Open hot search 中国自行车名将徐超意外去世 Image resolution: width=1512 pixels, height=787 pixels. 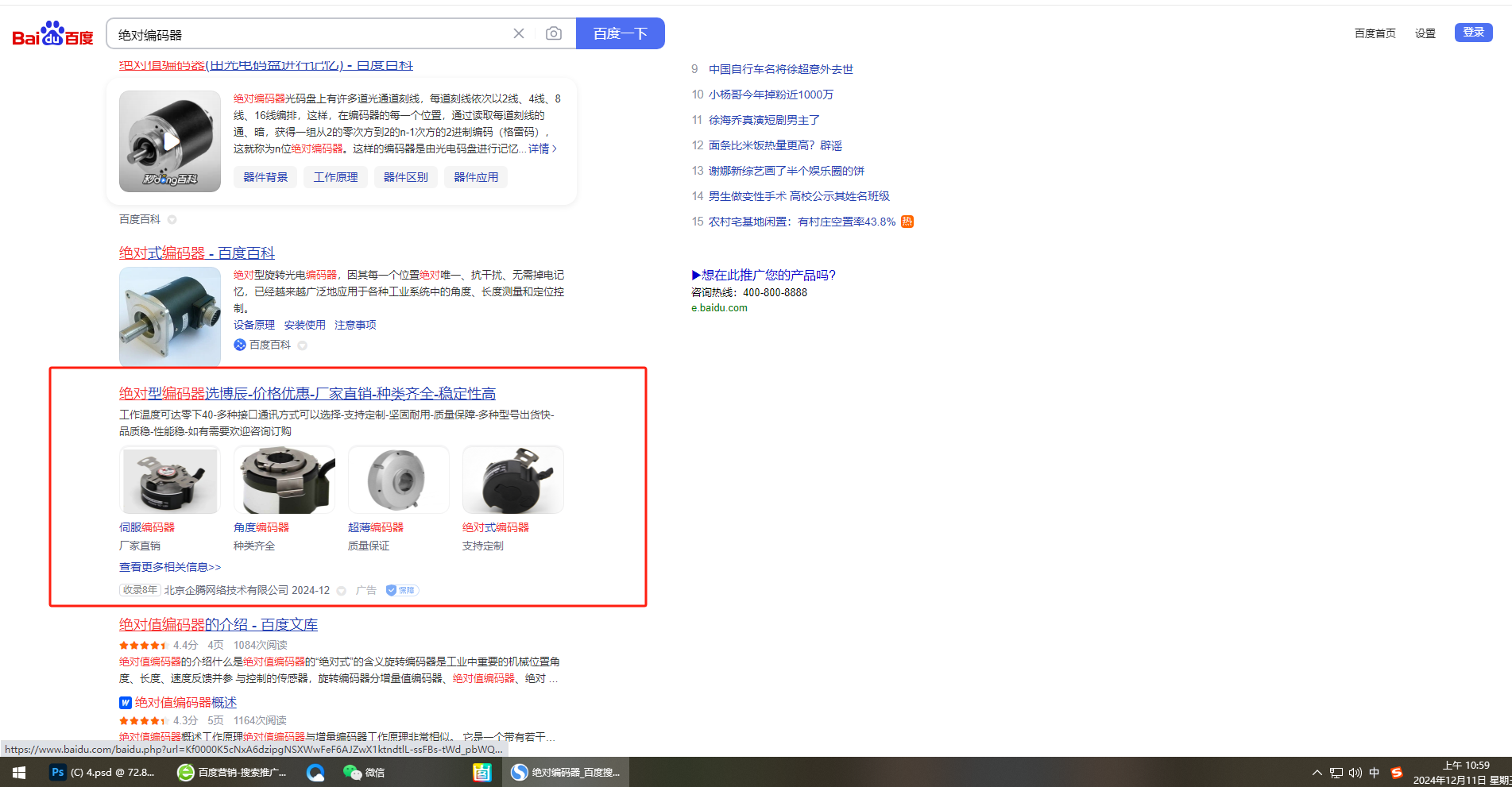781,69
